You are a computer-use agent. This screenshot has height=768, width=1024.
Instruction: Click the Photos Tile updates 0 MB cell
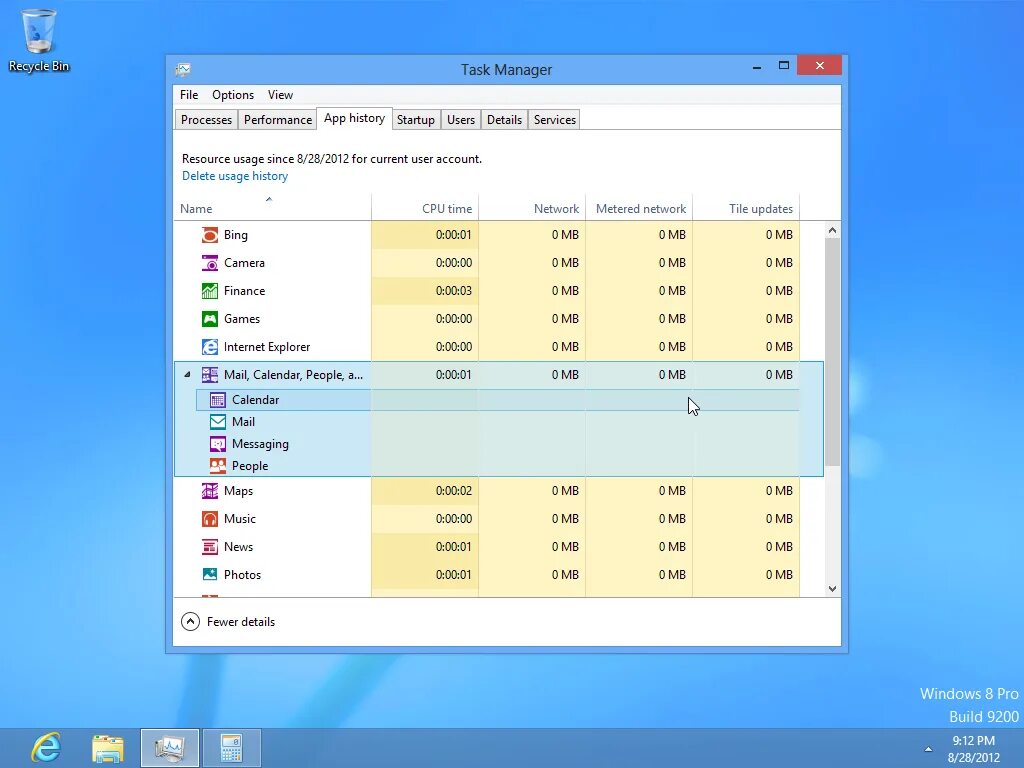[x=746, y=575]
